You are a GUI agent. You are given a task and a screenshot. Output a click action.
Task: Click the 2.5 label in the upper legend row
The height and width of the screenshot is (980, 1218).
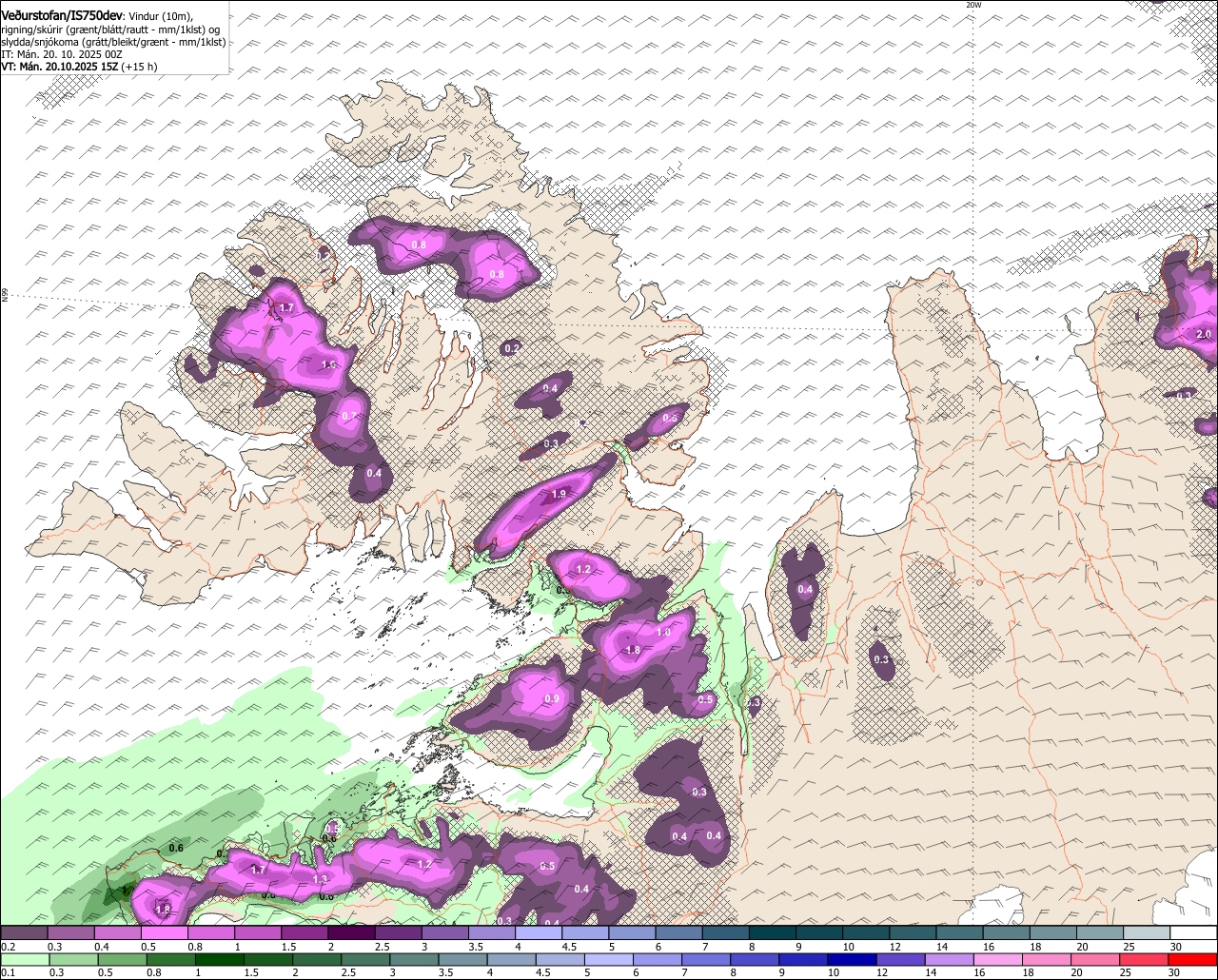pos(382,947)
